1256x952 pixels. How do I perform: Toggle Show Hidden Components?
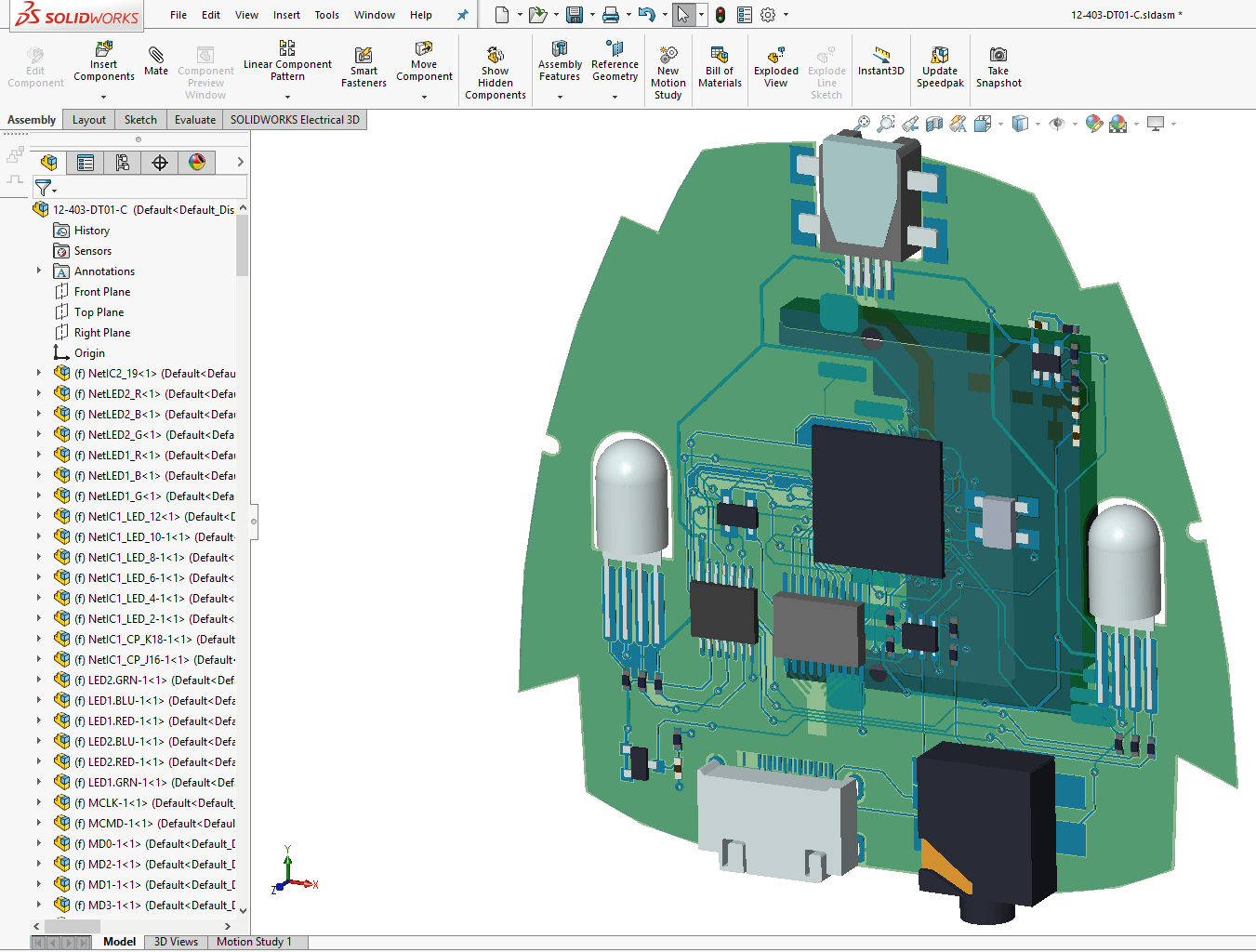click(x=496, y=73)
